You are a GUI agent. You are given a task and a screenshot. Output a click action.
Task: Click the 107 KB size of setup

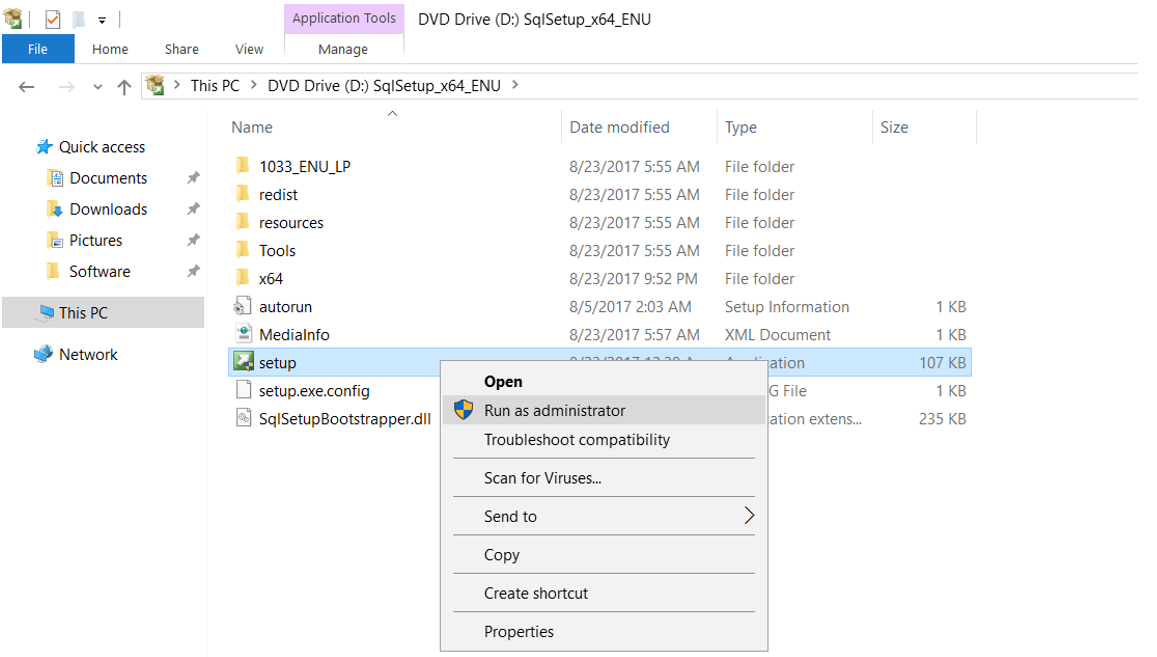point(942,362)
